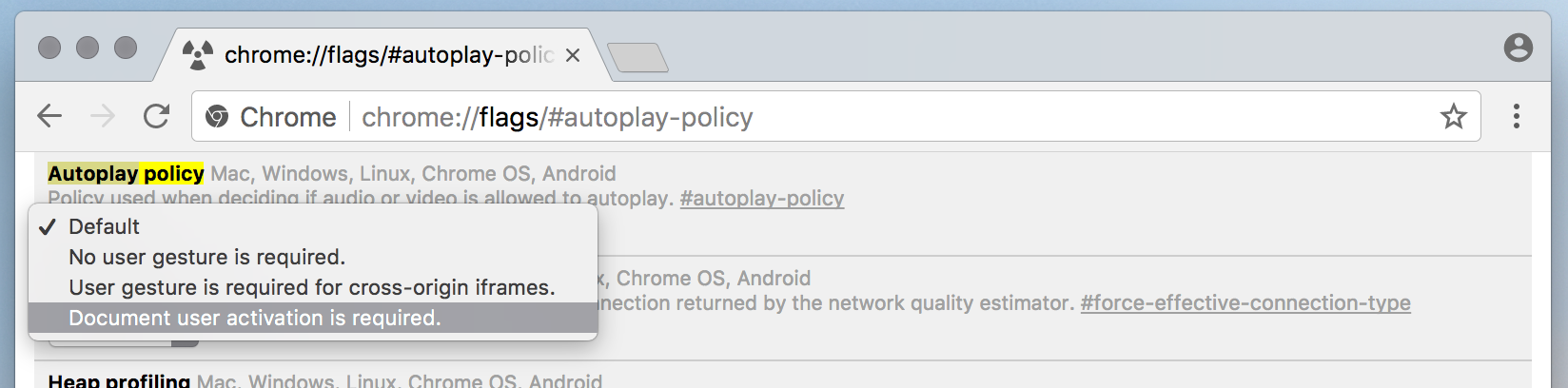Viewport: 1568px width, 388px height.
Task: Select the chrome://flags/#autoplay-policy tab
Action: click(381, 55)
